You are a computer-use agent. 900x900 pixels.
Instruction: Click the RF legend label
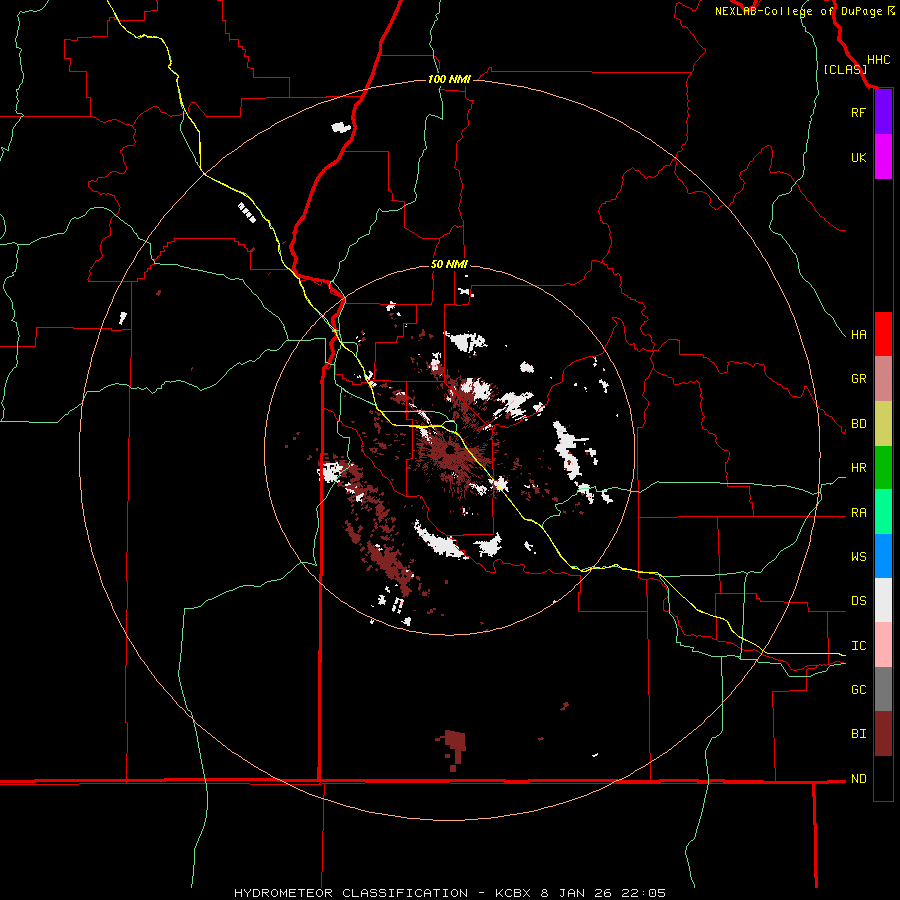858,112
